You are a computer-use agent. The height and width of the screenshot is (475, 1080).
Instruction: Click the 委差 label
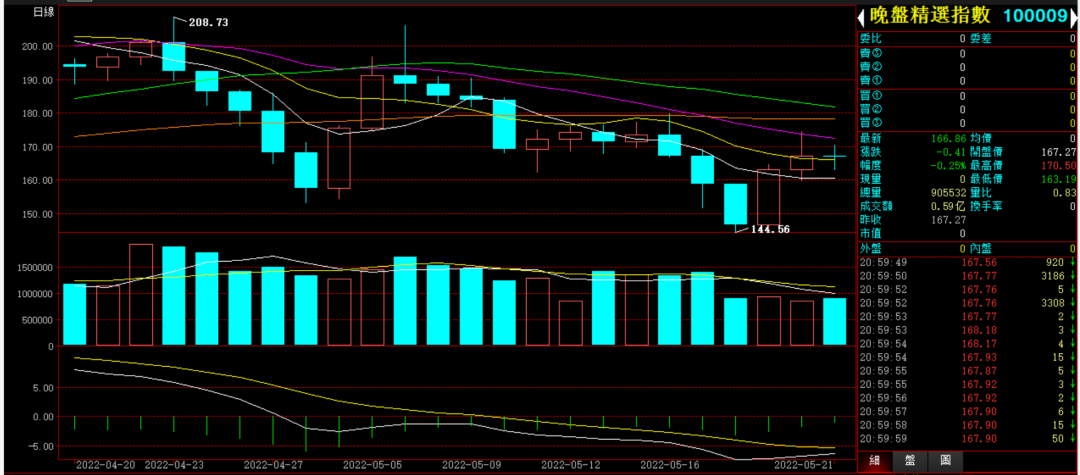pyautogui.click(x=981, y=39)
